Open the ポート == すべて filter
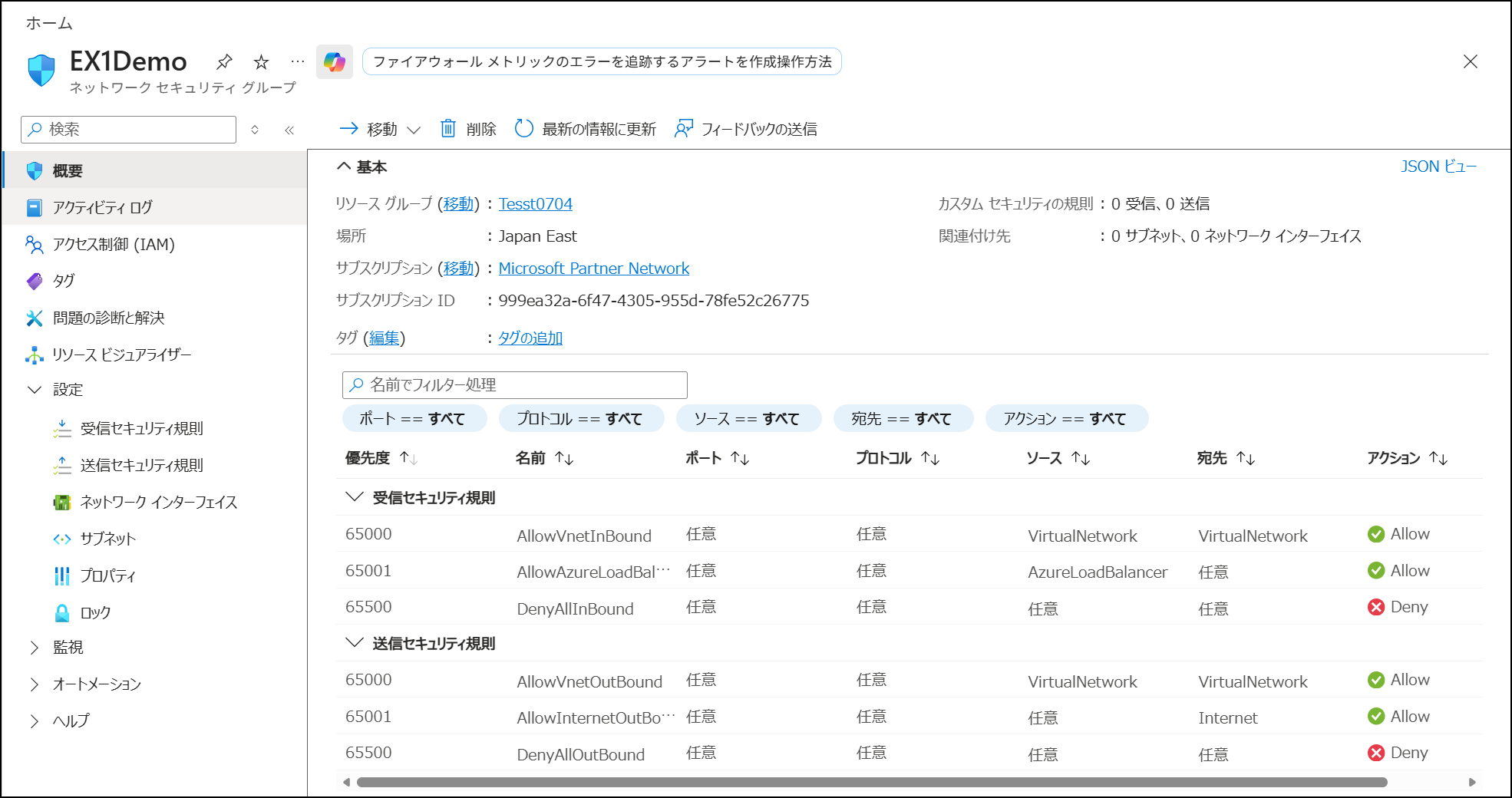Image resolution: width=1512 pixels, height=798 pixels. tap(414, 418)
